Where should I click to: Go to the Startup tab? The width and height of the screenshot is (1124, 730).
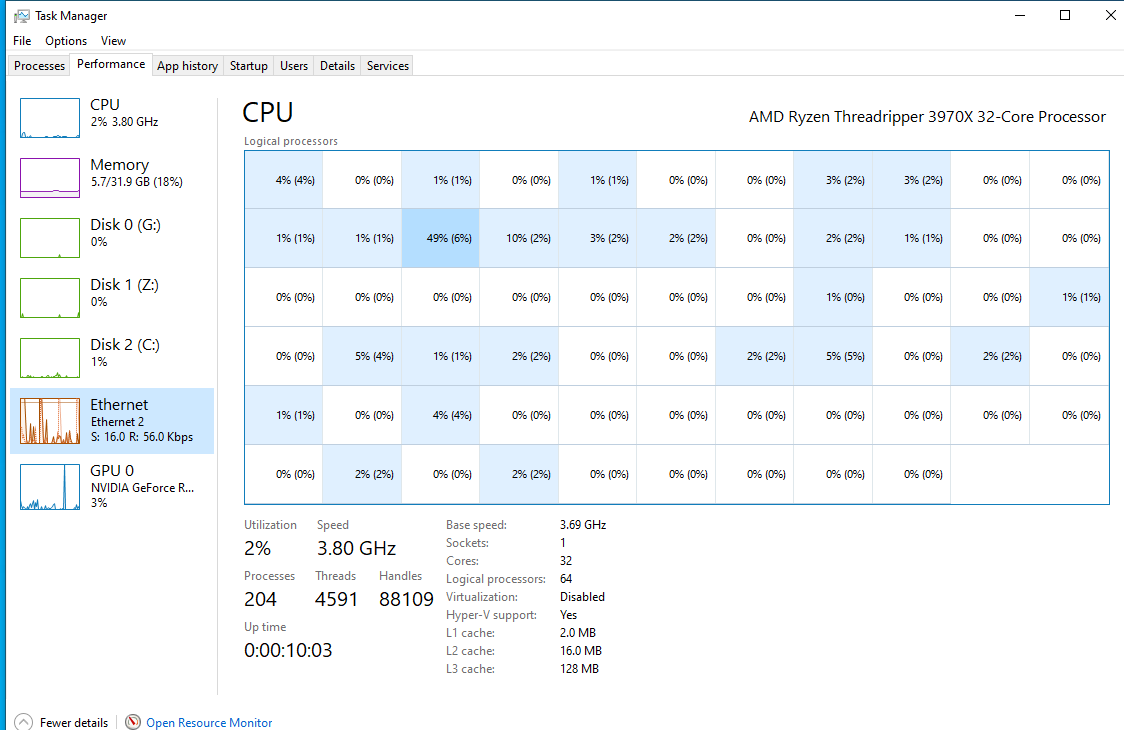[248, 66]
